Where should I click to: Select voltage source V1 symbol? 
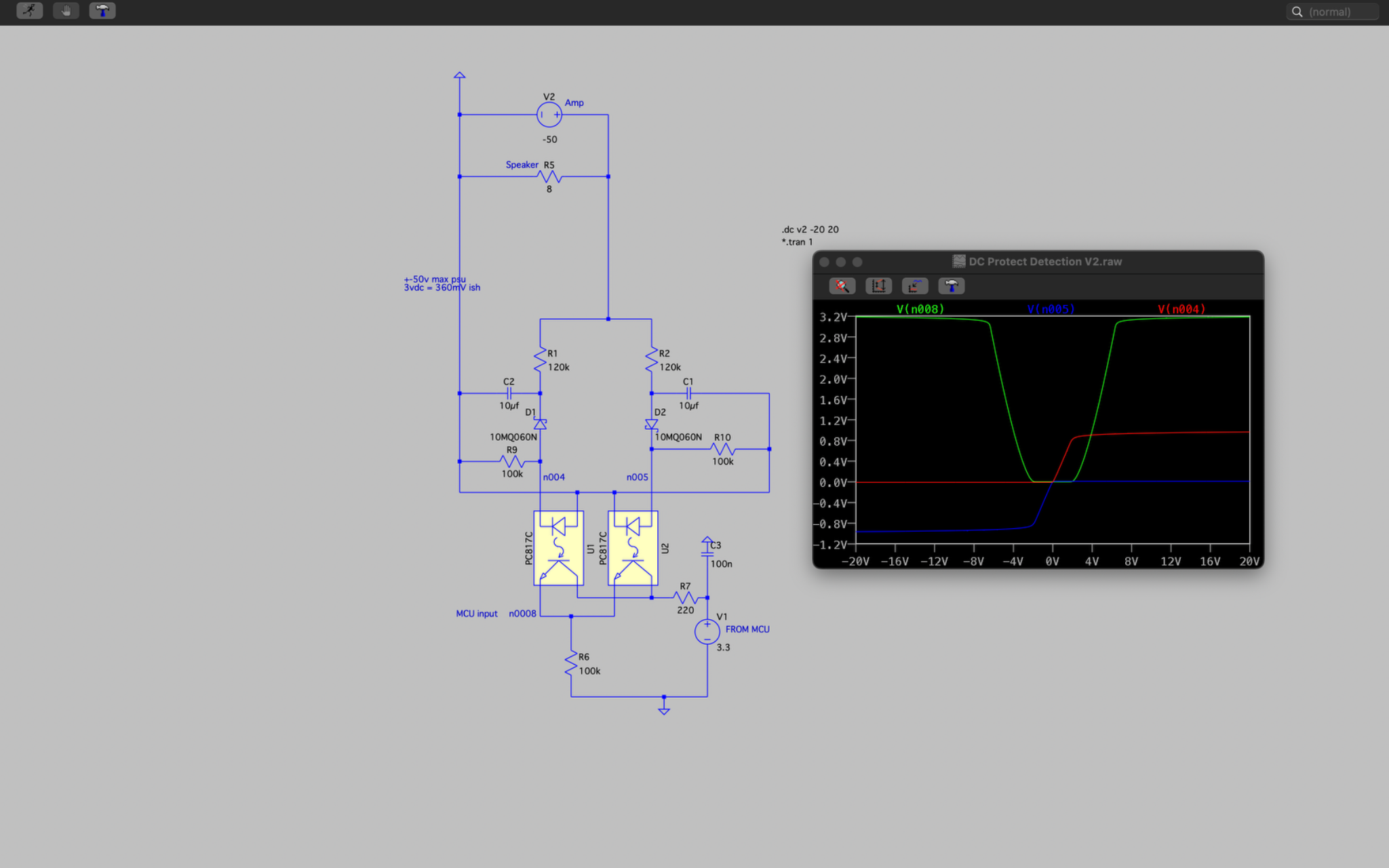[707, 632]
